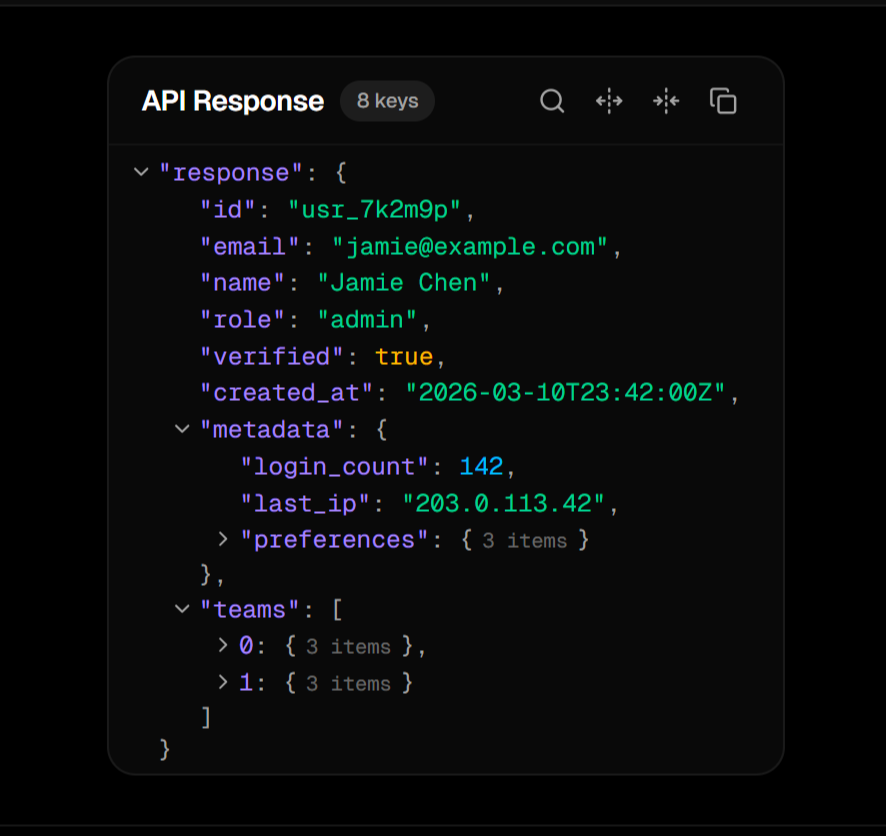Screen dimensions: 886x836
Task: Click the number value 142
Action: (481, 467)
